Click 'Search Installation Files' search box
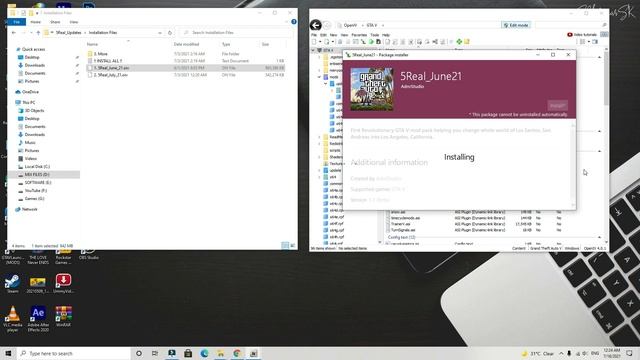Screen dimensions: 640x360 coord(235,32)
